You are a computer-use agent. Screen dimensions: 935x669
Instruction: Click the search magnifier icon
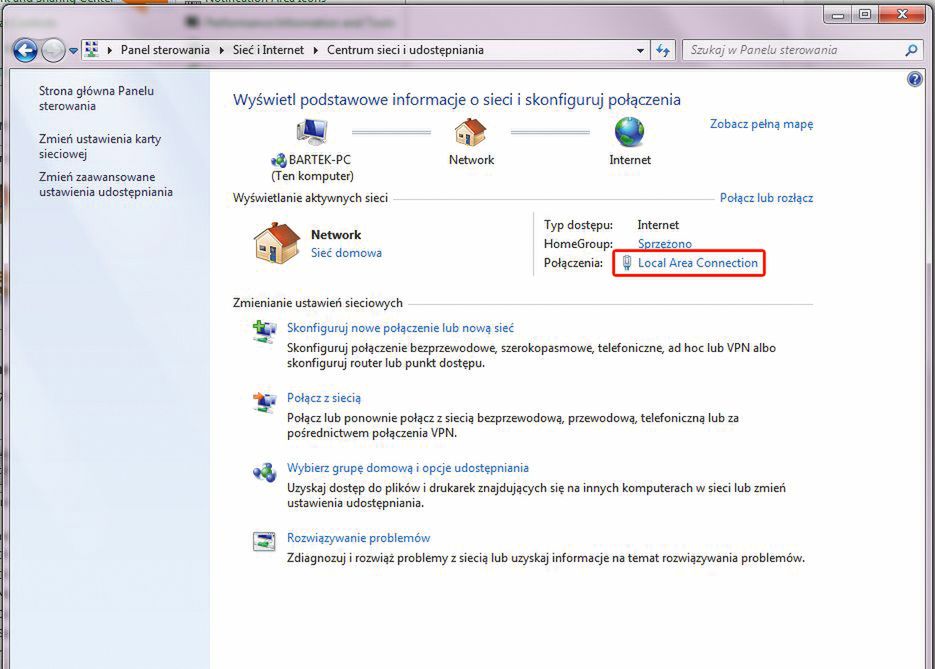click(x=911, y=51)
